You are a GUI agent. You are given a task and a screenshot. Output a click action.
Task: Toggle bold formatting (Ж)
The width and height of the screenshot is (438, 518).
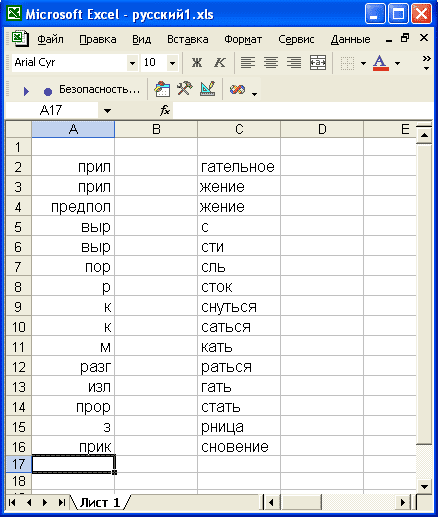(197, 62)
